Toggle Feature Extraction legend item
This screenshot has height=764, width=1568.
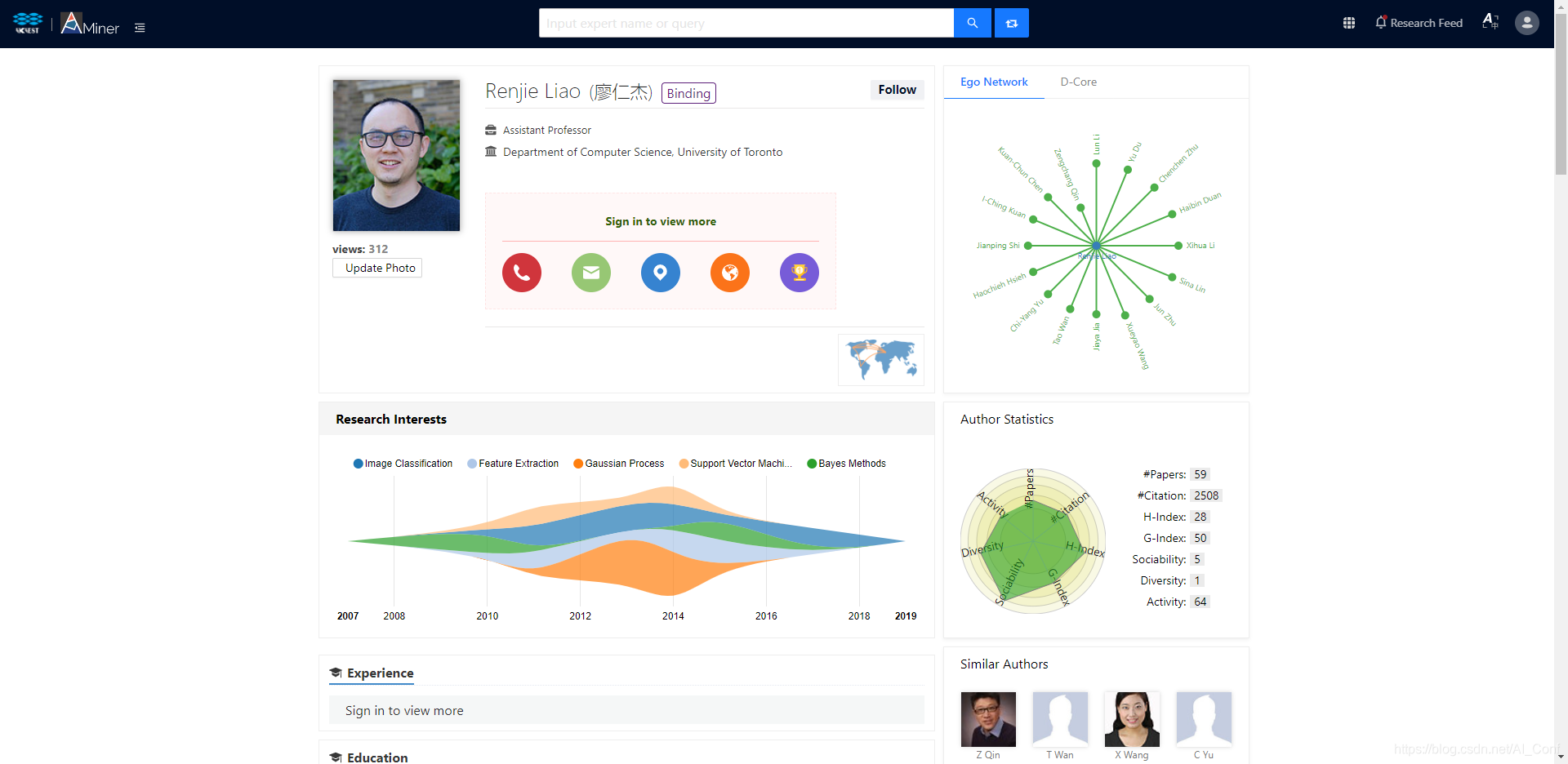(513, 464)
